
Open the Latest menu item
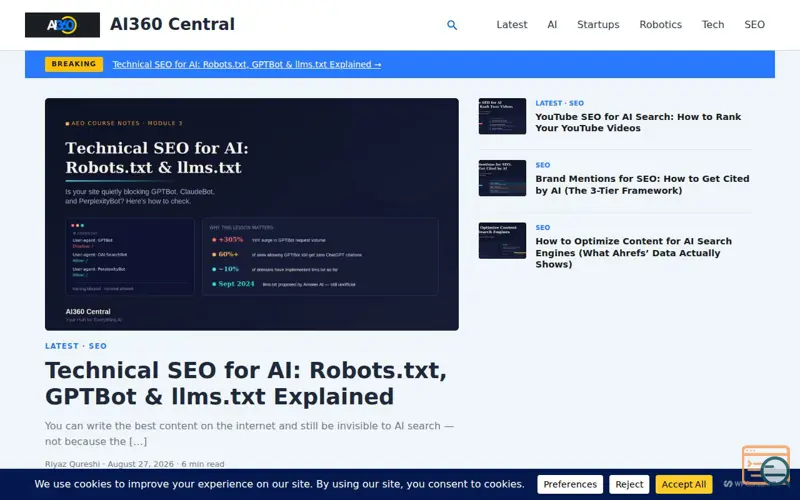click(512, 24)
